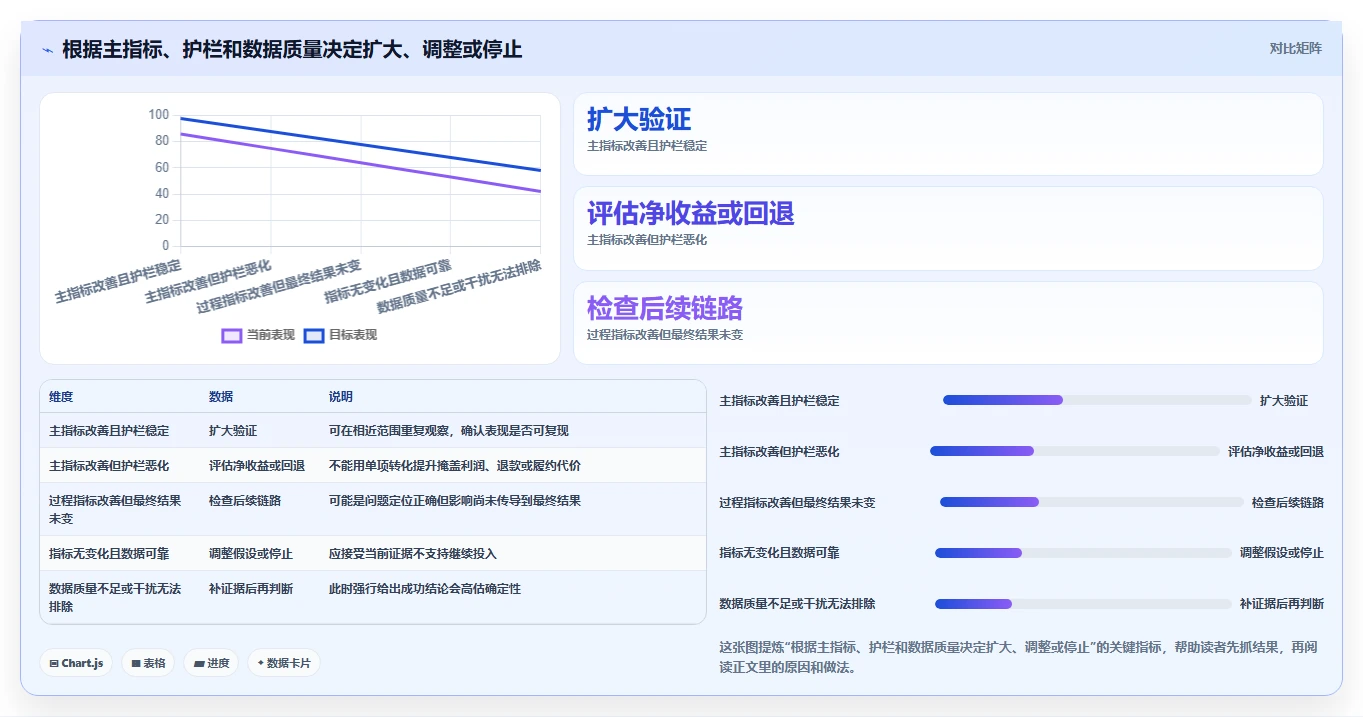Click the table cell 不能用单项转化提升掩盖利润、退款或履约代价
The width and height of the screenshot is (1363, 717).
pyautogui.click(x=455, y=466)
